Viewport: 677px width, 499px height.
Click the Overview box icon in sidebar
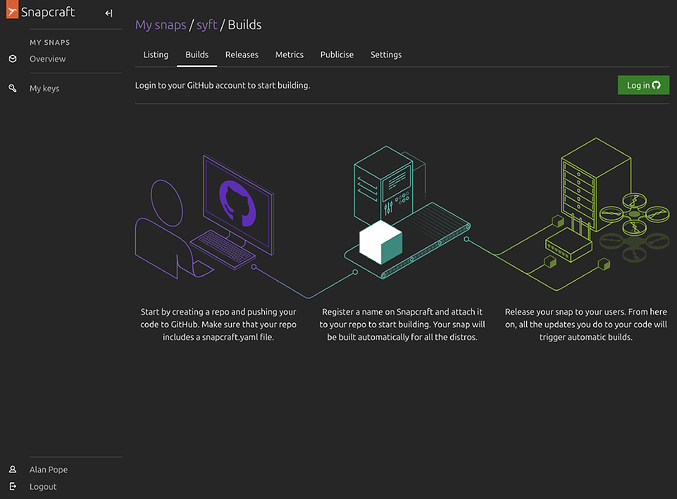pyautogui.click(x=12, y=59)
